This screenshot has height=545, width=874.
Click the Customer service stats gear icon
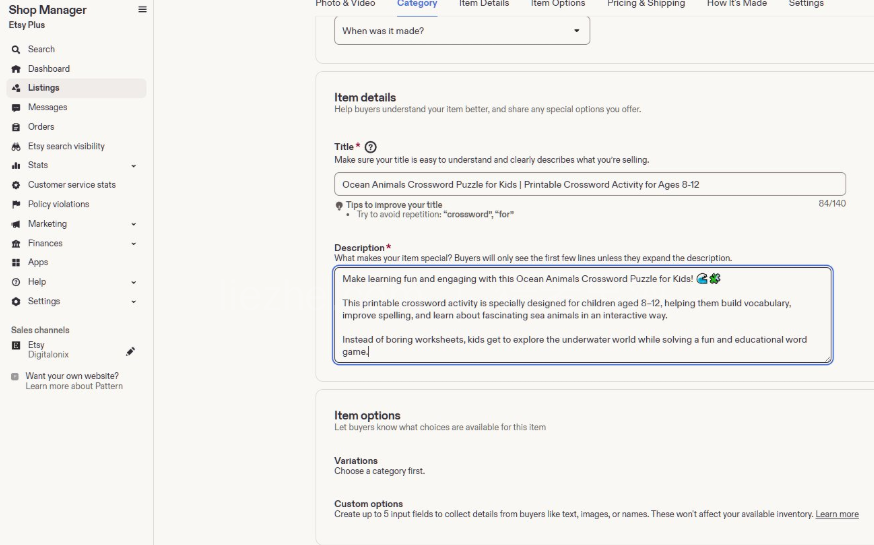(x=16, y=185)
